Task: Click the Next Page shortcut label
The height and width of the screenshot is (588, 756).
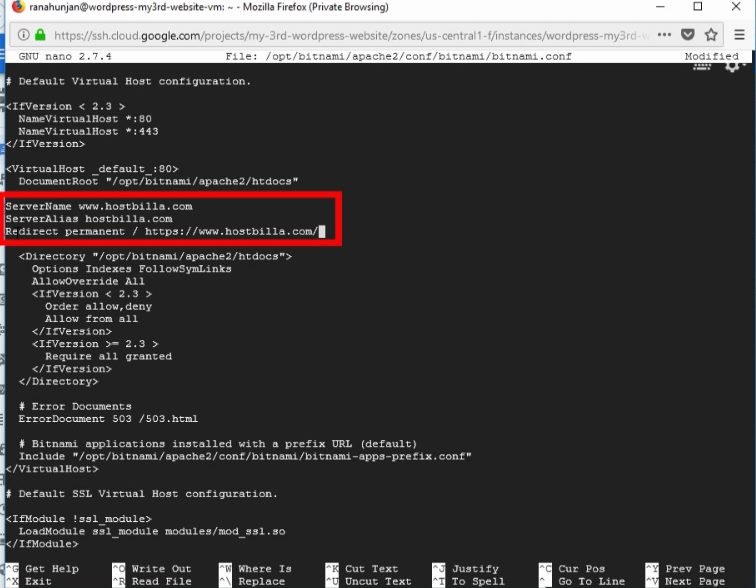Action: [x=695, y=581]
